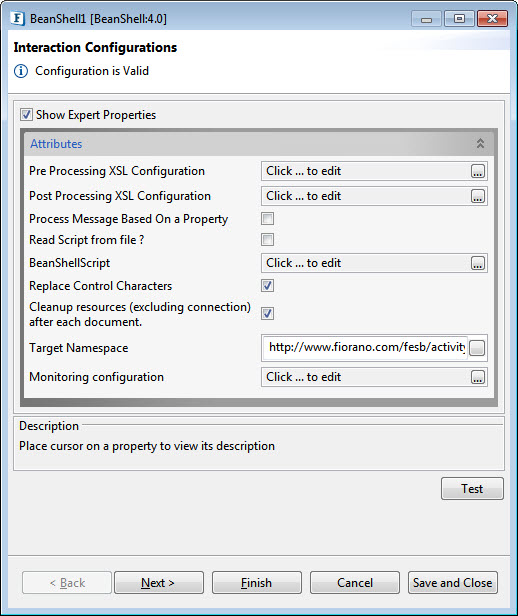
Task: Cancel the configuration dialog
Action: [x=355, y=583]
